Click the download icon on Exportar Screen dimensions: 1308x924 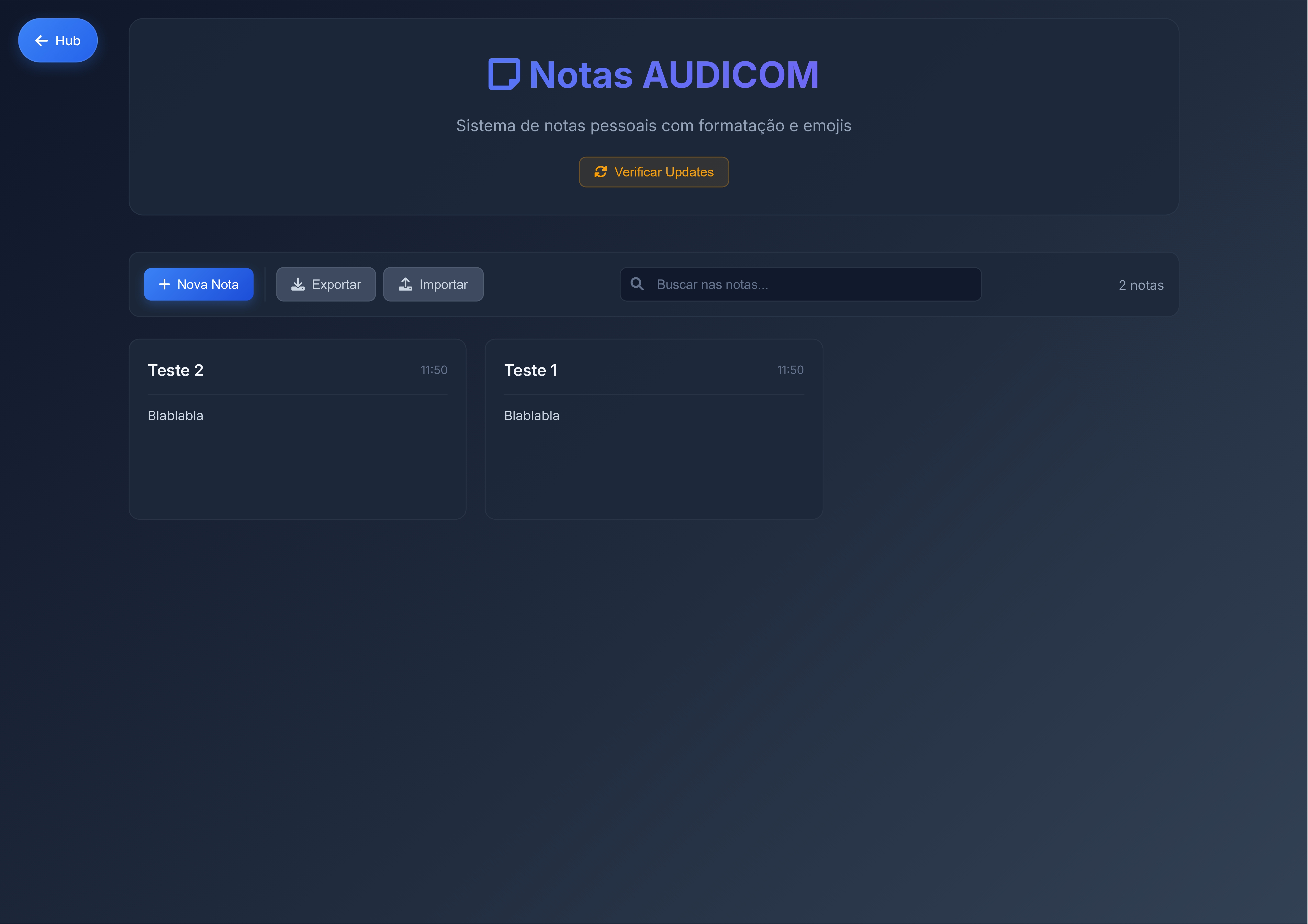298,284
